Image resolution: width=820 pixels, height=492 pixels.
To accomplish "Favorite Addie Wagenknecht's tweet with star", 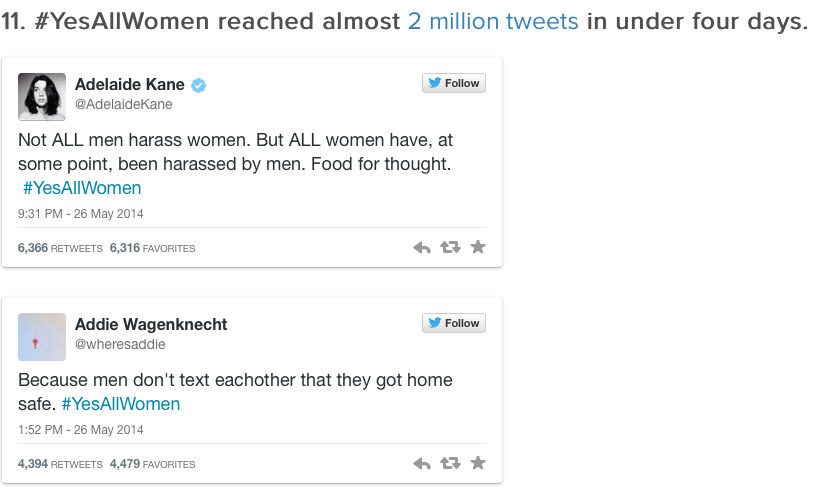I will click(478, 463).
